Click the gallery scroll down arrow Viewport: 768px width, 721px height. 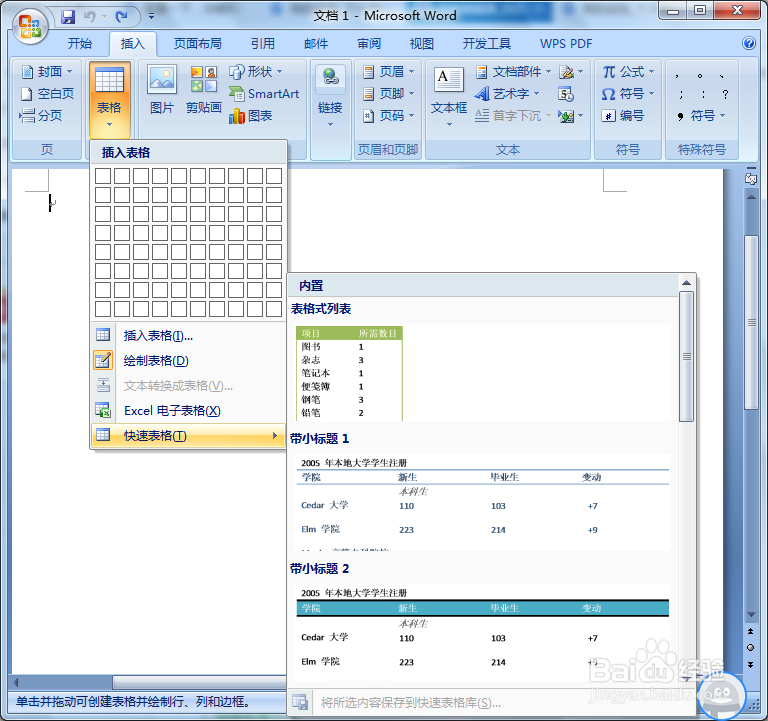click(687, 679)
